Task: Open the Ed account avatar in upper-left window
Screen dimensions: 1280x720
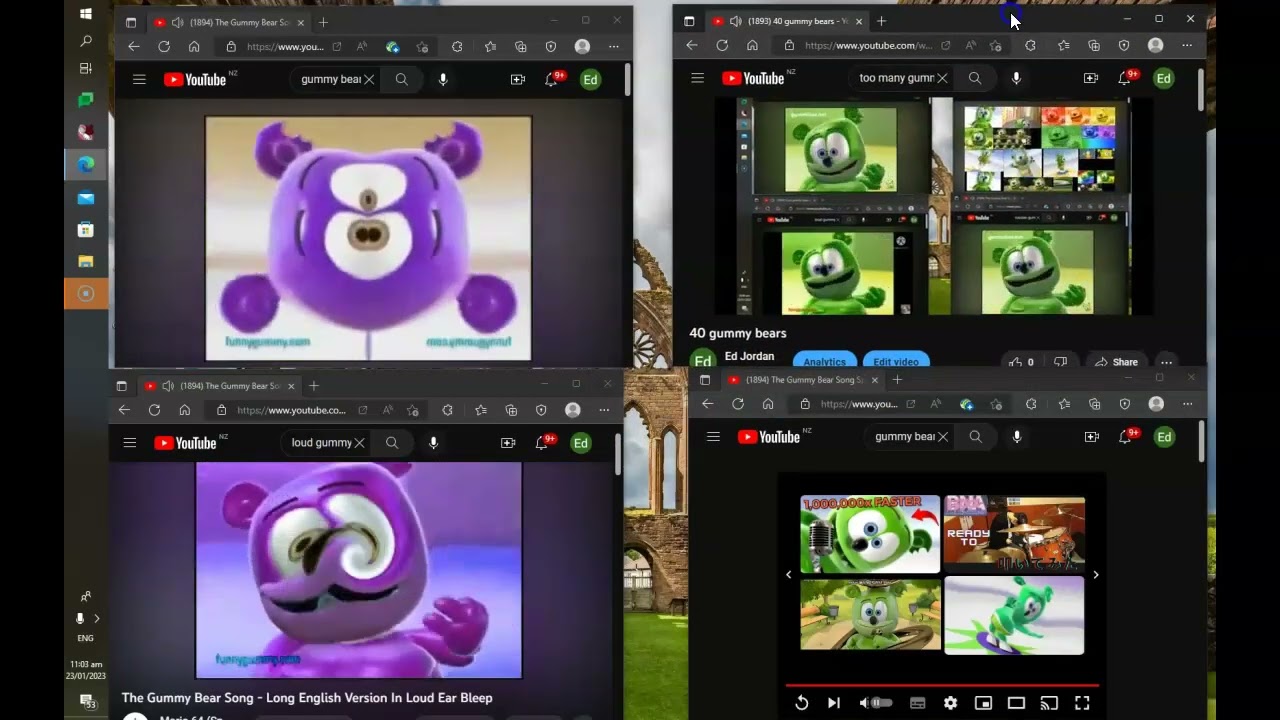Action: pos(591,79)
